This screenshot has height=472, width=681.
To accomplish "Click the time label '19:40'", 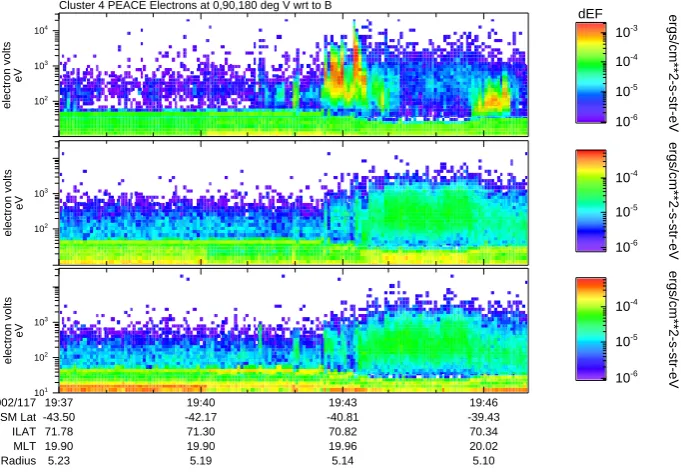I will tap(201, 403).
